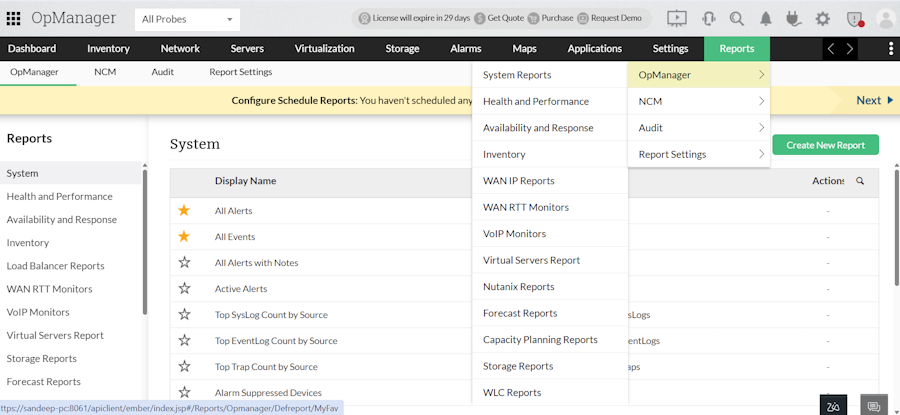Click the Create New Report button
The width and height of the screenshot is (900, 415).
coord(825,145)
